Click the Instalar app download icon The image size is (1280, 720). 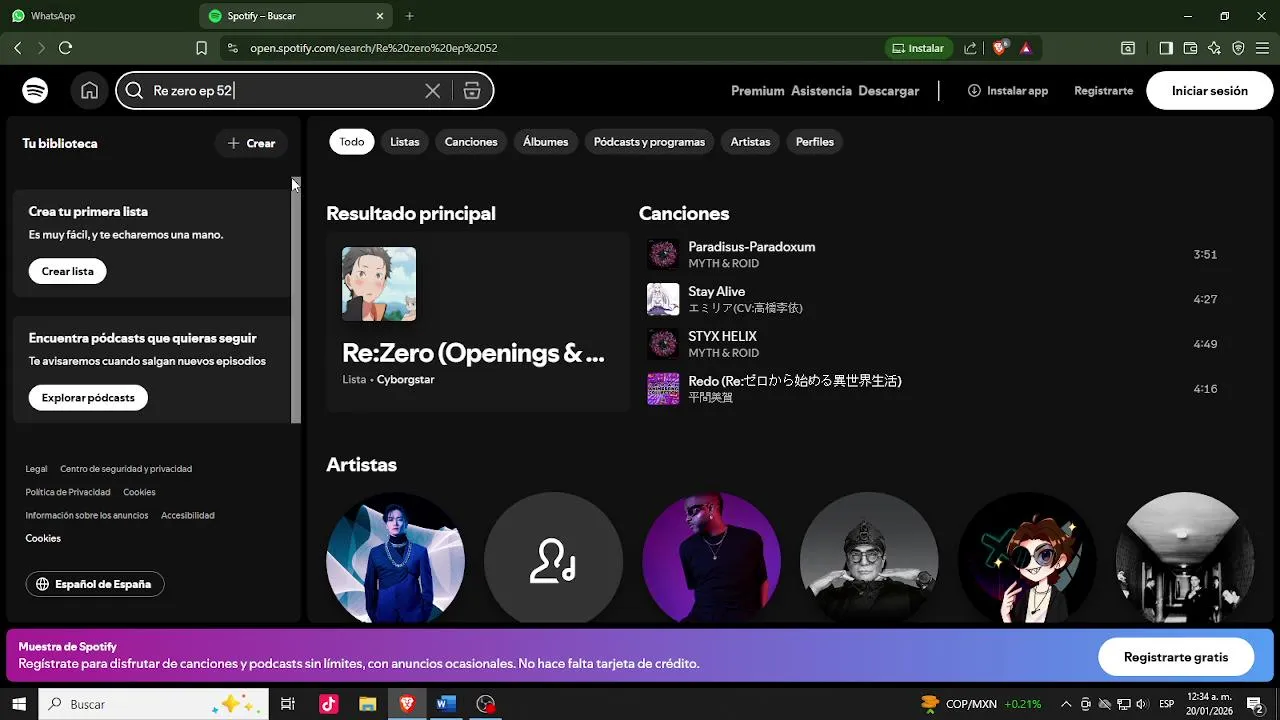coord(974,90)
